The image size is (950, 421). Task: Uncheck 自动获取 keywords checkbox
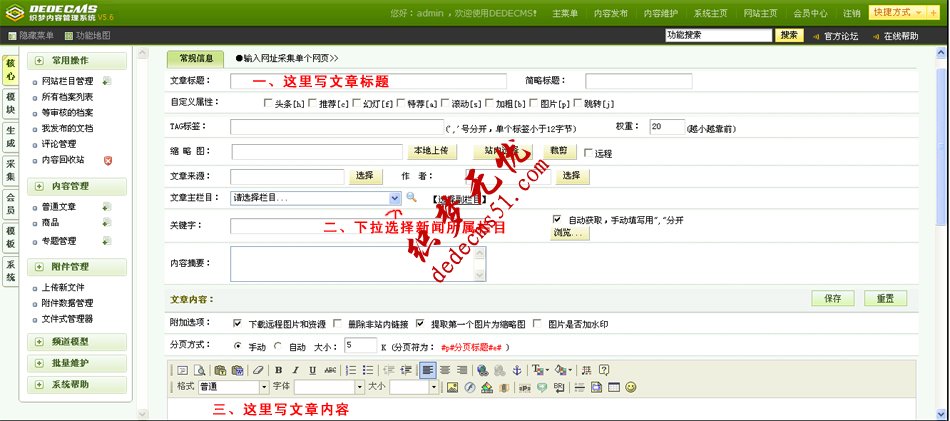point(557,219)
